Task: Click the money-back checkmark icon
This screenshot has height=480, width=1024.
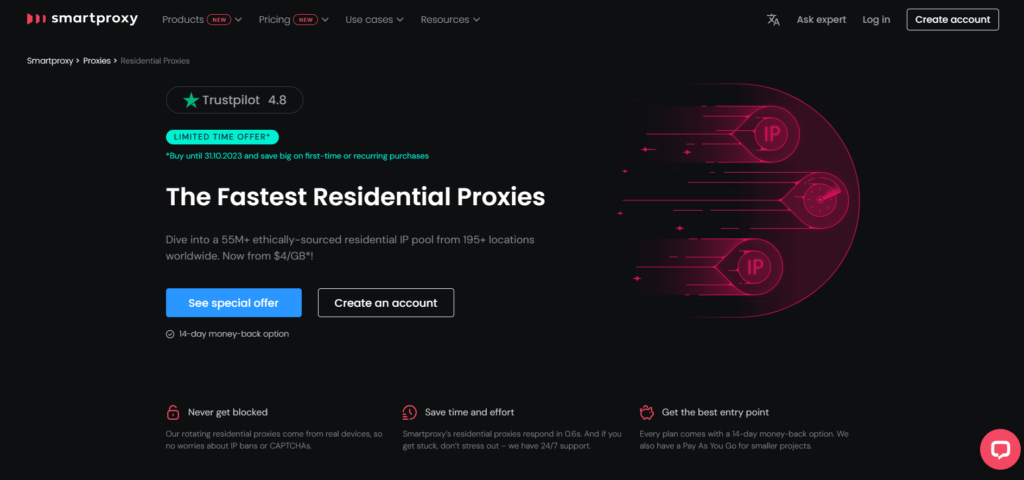Action: coord(170,334)
